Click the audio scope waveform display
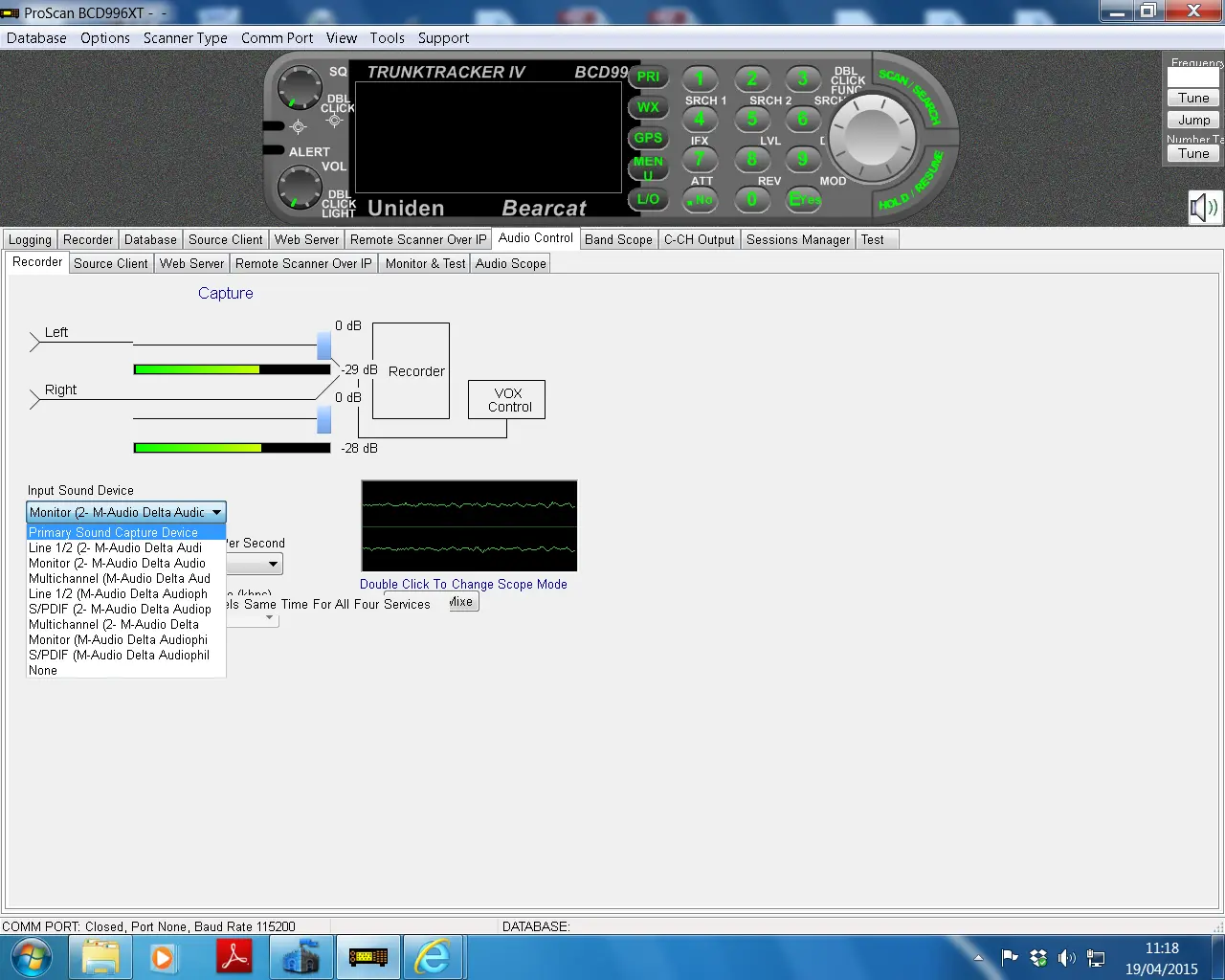1225x980 pixels. pos(469,526)
